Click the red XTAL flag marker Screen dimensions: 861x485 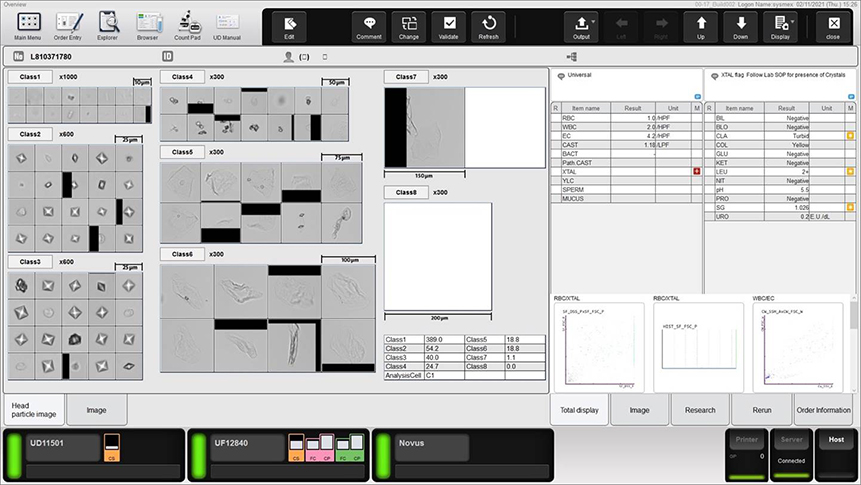682,172
